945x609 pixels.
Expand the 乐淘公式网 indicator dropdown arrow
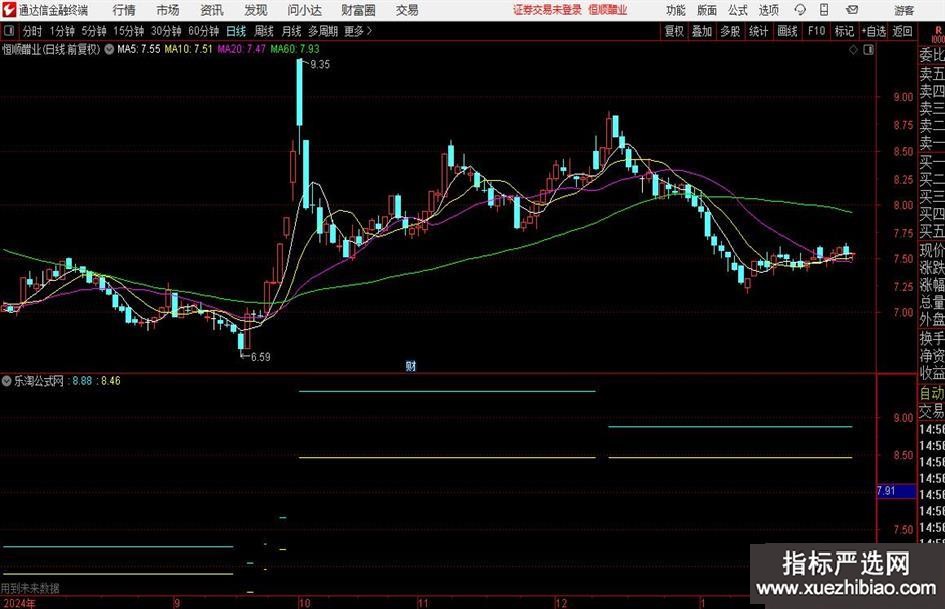(8, 381)
